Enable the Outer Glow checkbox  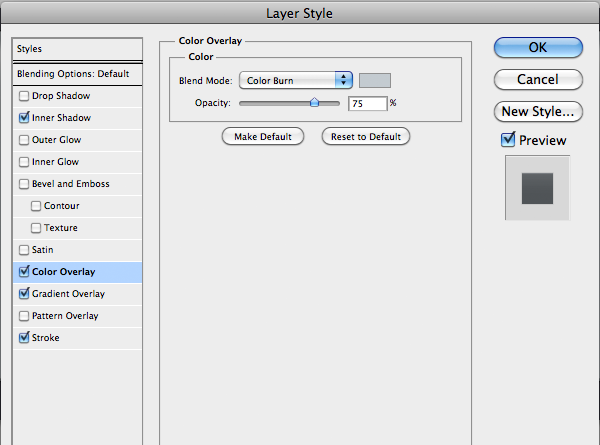24,140
